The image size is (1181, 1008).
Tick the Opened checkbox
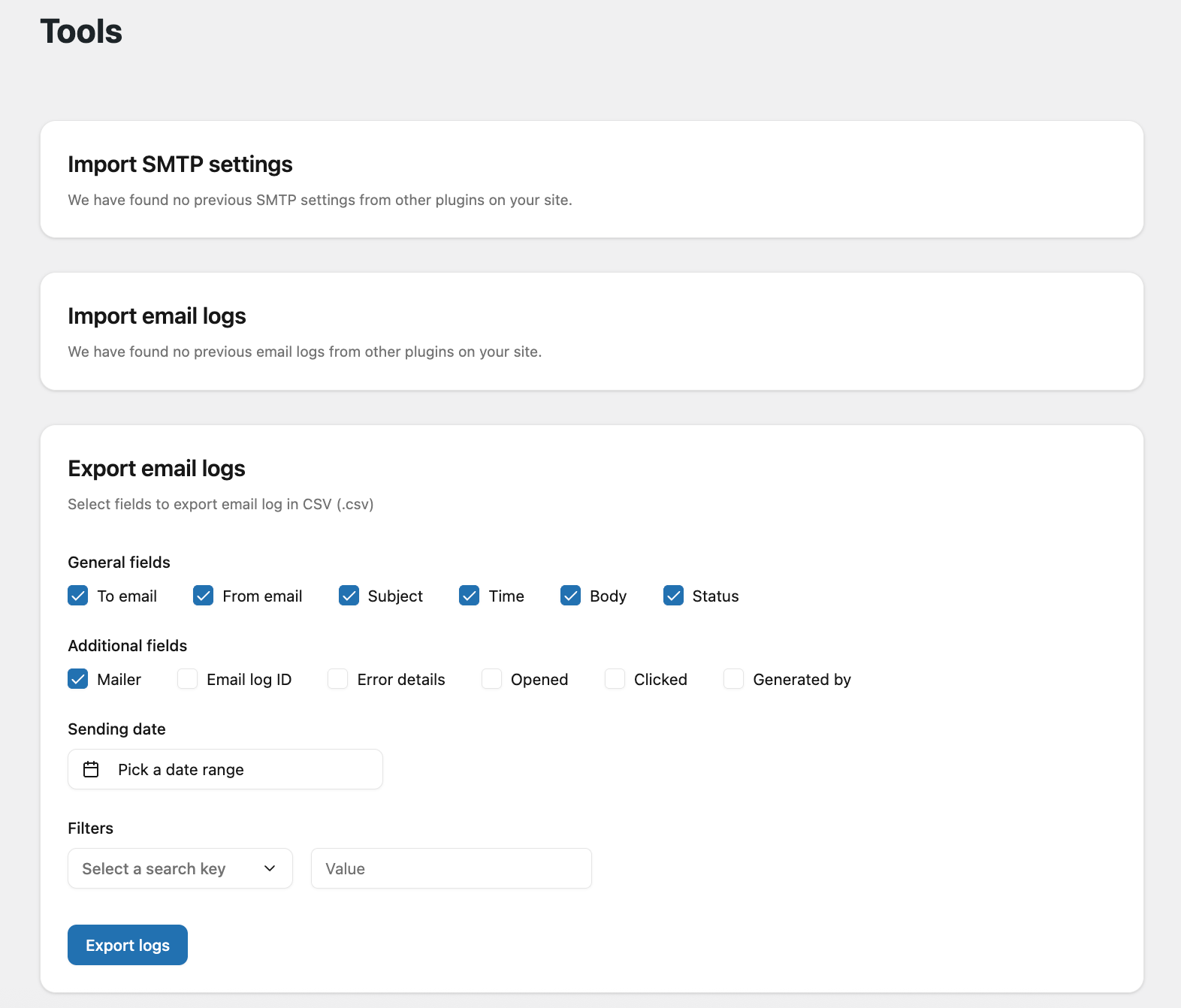492,679
